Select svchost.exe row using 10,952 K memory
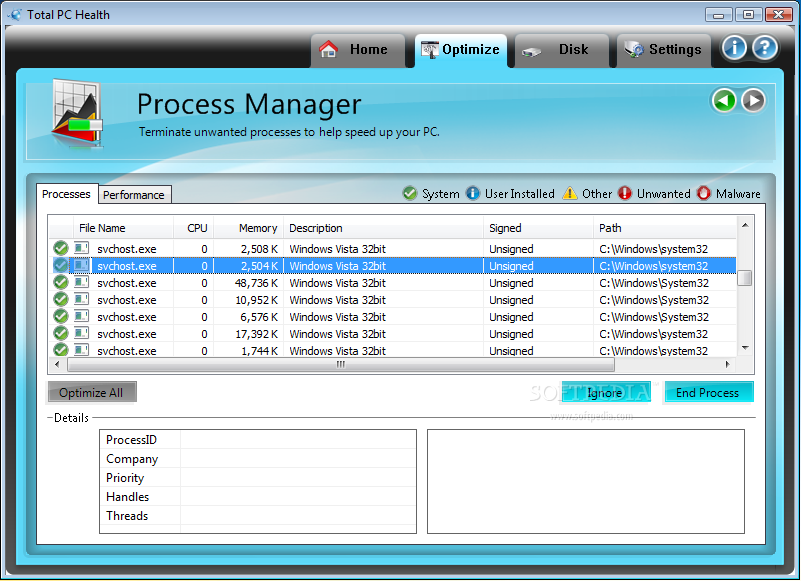The image size is (801, 581). 392,300
